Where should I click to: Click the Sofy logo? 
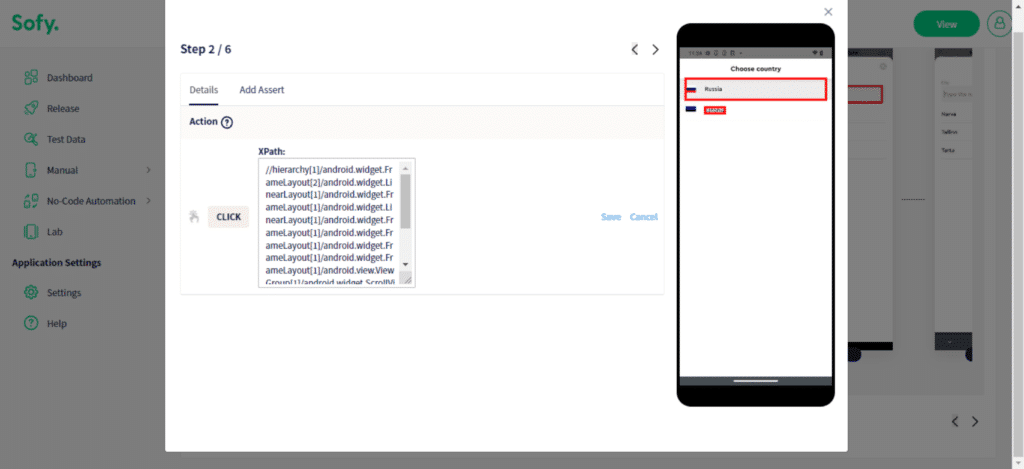[35, 23]
